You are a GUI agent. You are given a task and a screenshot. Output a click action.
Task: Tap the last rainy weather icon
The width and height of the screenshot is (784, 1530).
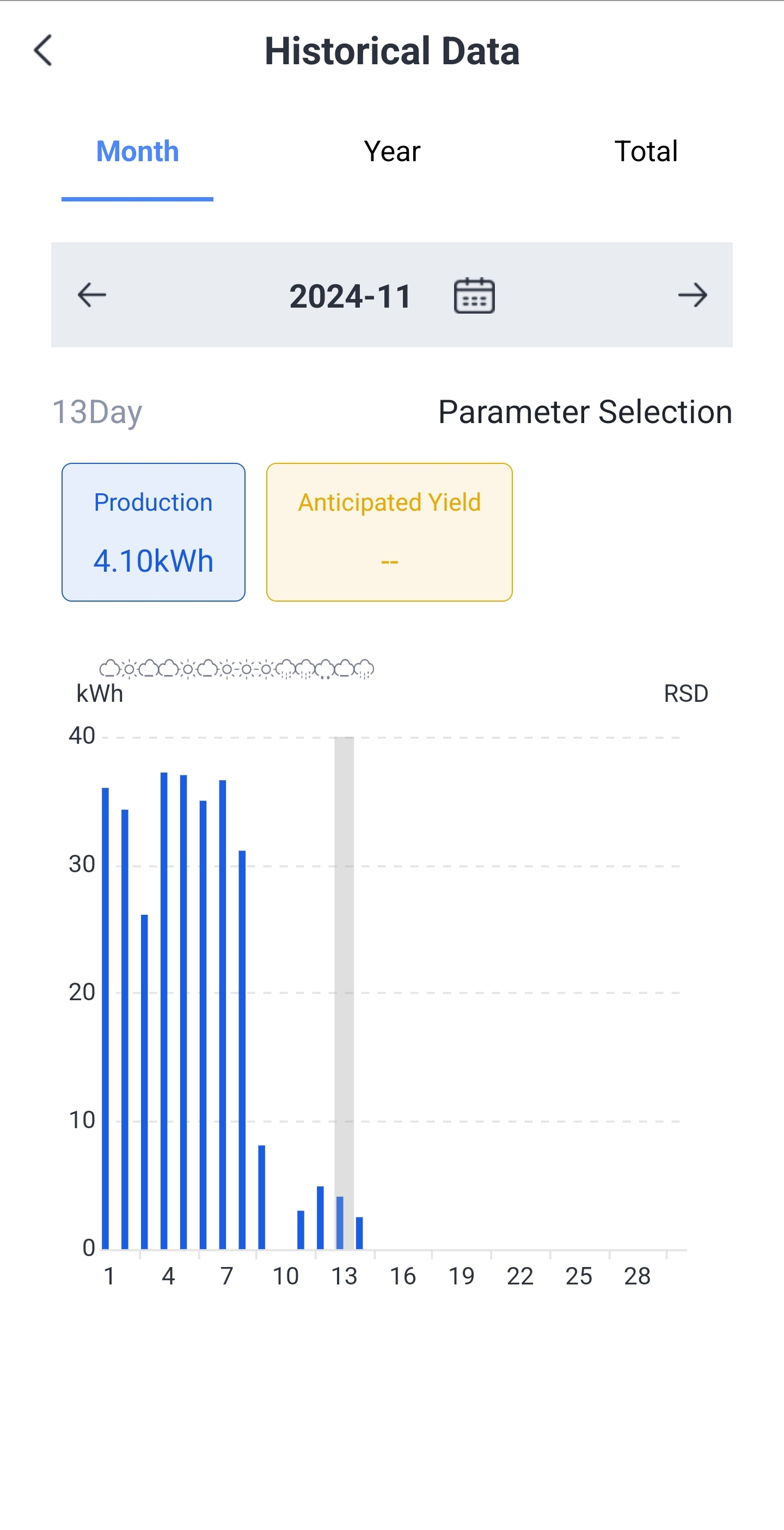364,669
